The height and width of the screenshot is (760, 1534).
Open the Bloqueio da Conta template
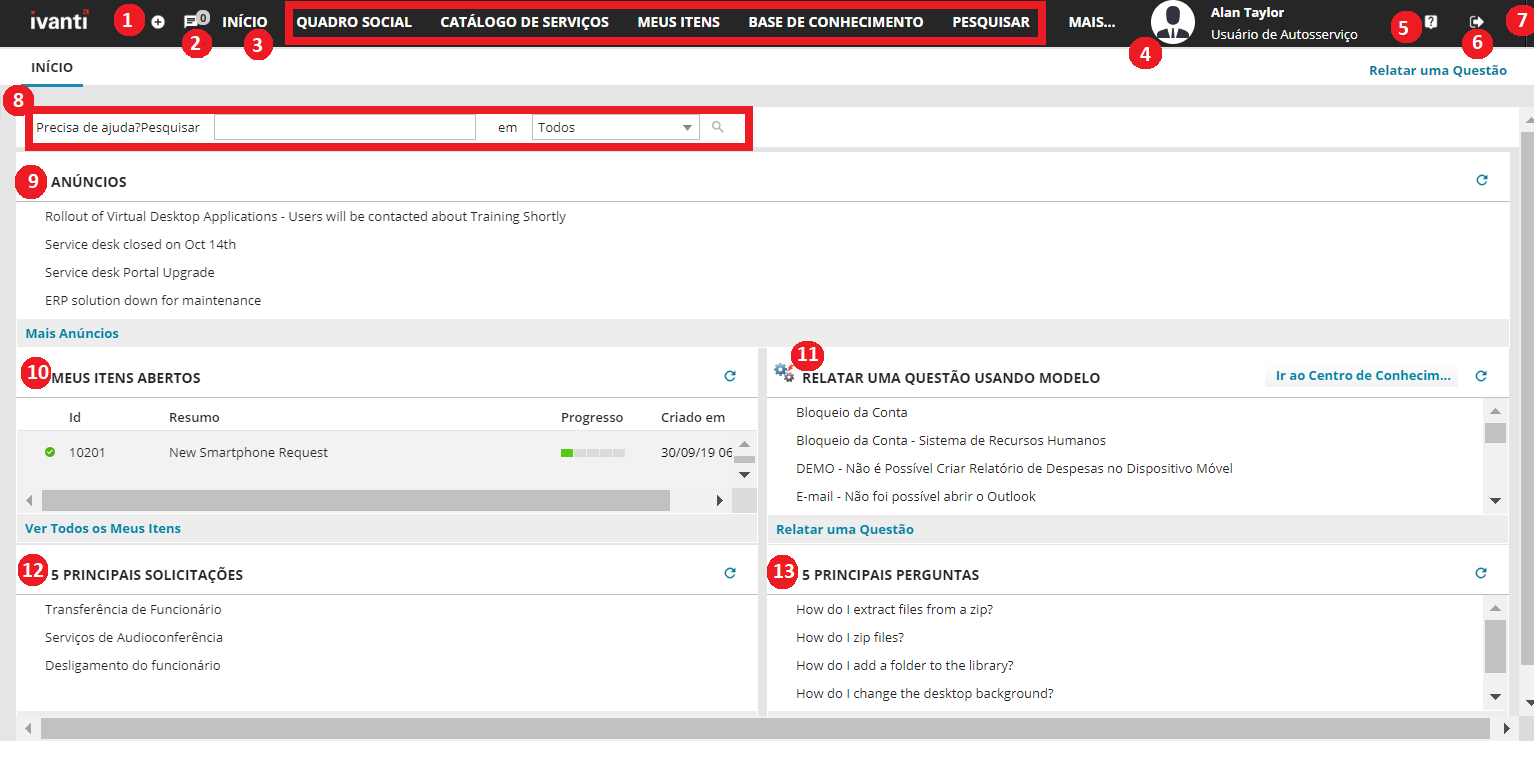point(850,412)
